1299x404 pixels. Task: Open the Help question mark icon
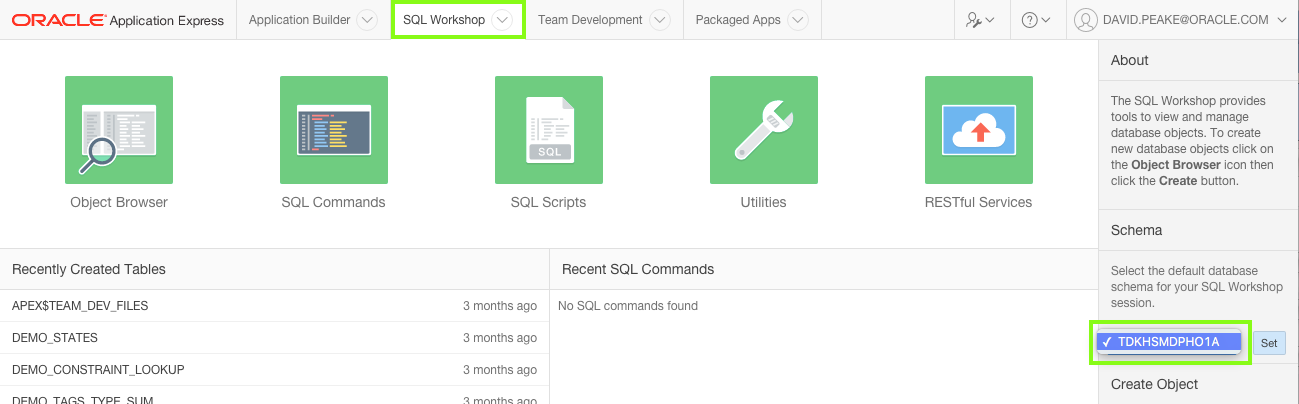tap(1031, 20)
